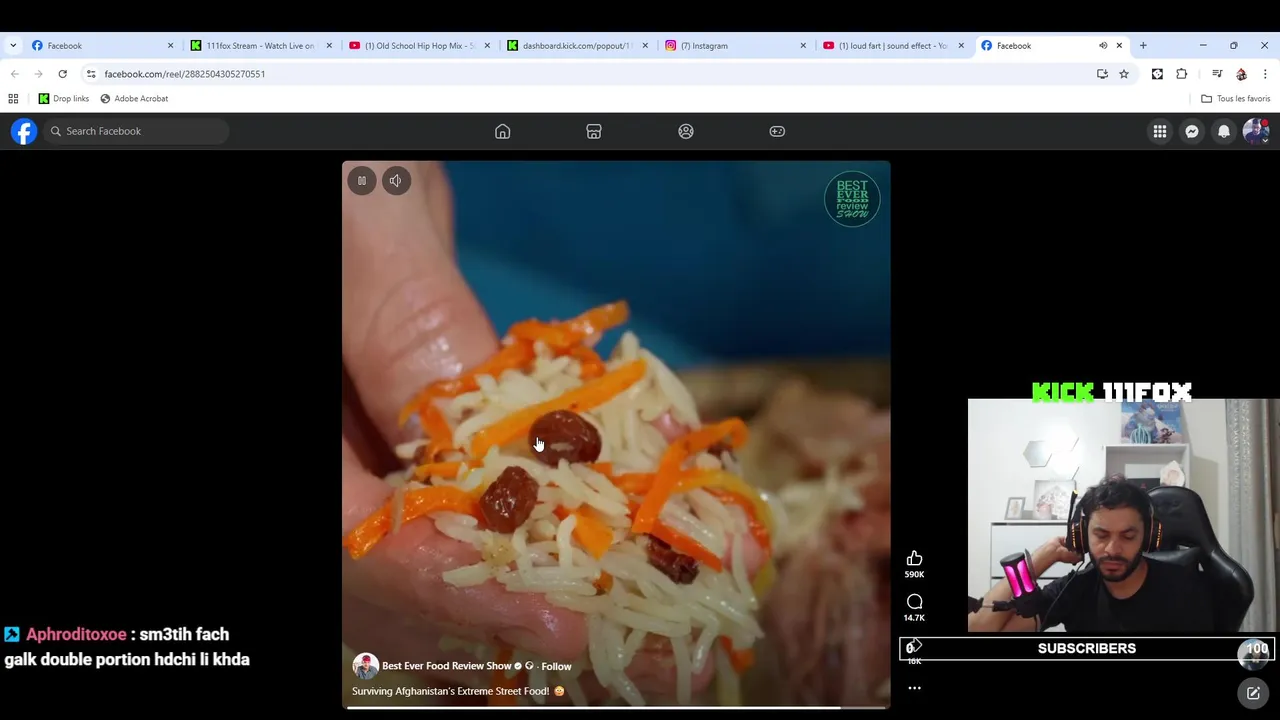The width and height of the screenshot is (1280, 720).
Task: Go to the Facebook Home feed icon
Action: (502, 131)
